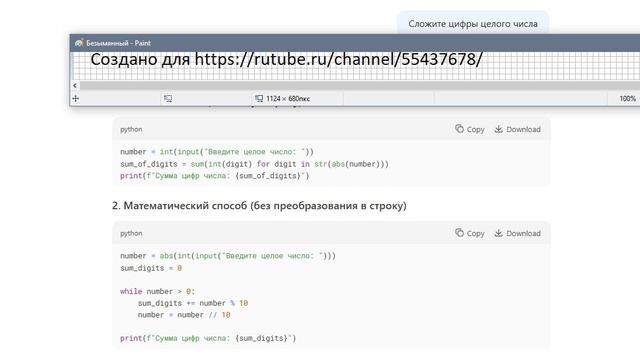
Task: Click the left scroll arrow in Paint
Action: 75,85
